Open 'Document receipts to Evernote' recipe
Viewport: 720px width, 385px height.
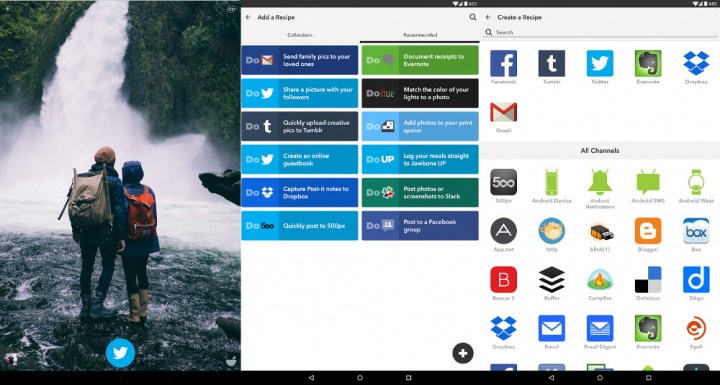point(420,60)
